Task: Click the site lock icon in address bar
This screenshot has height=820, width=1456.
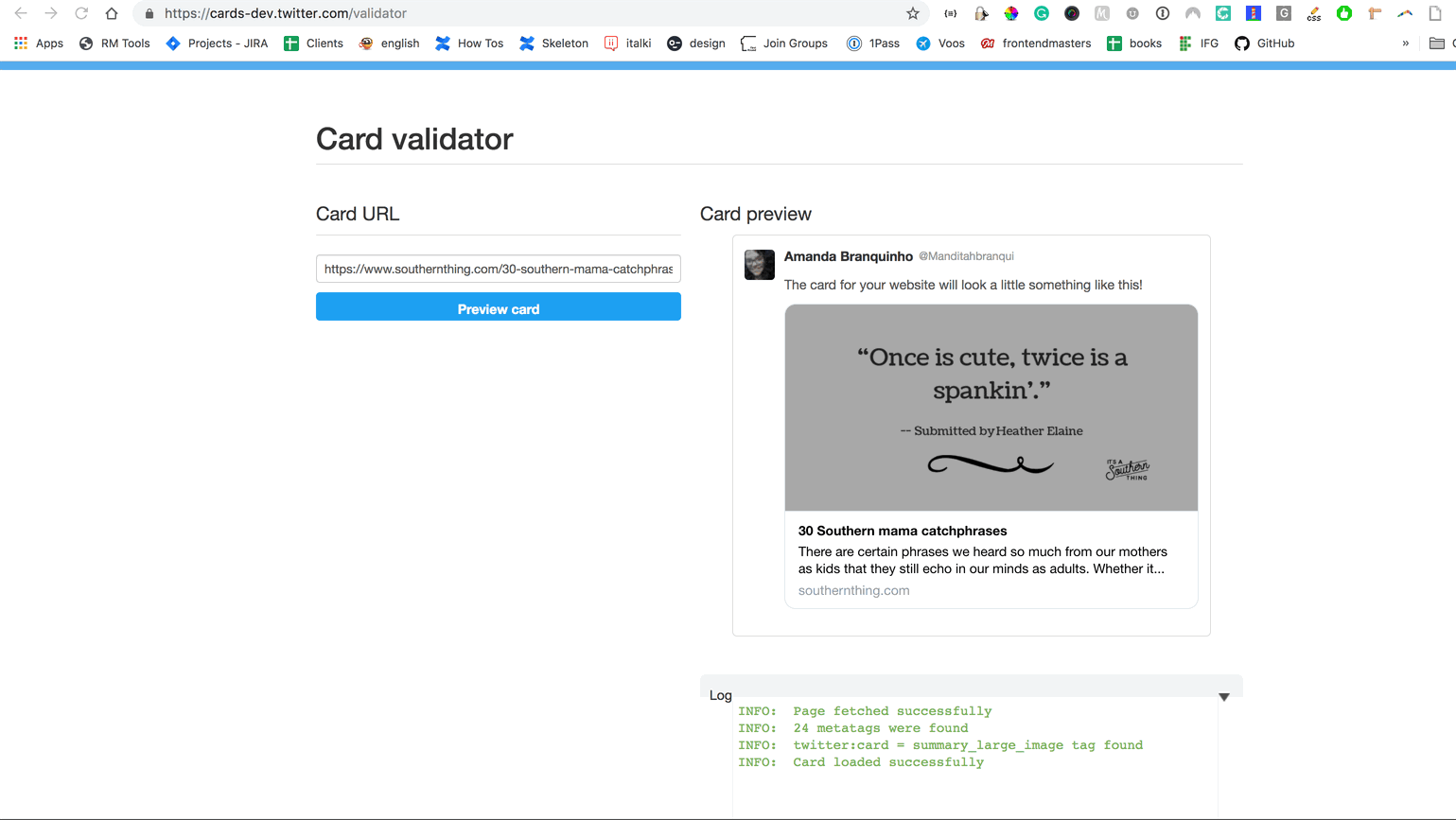Action: click(x=149, y=13)
